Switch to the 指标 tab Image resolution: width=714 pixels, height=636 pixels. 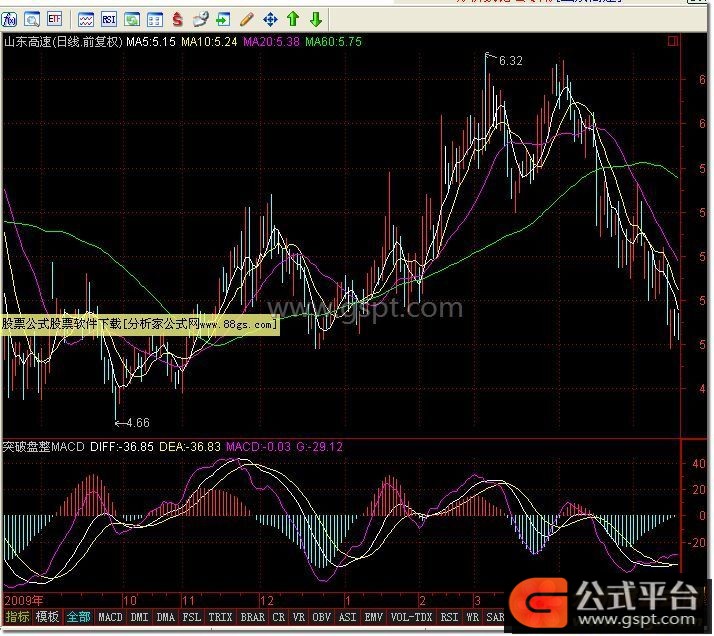coord(18,617)
